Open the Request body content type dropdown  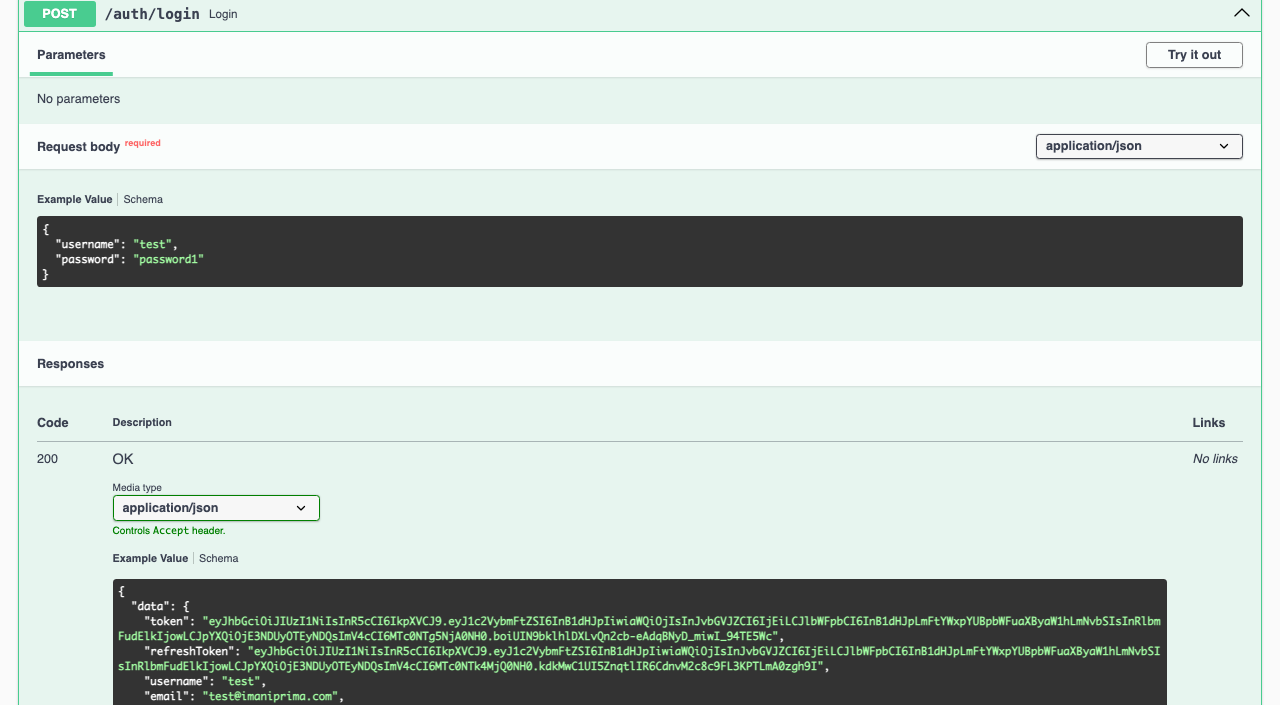click(1138, 146)
